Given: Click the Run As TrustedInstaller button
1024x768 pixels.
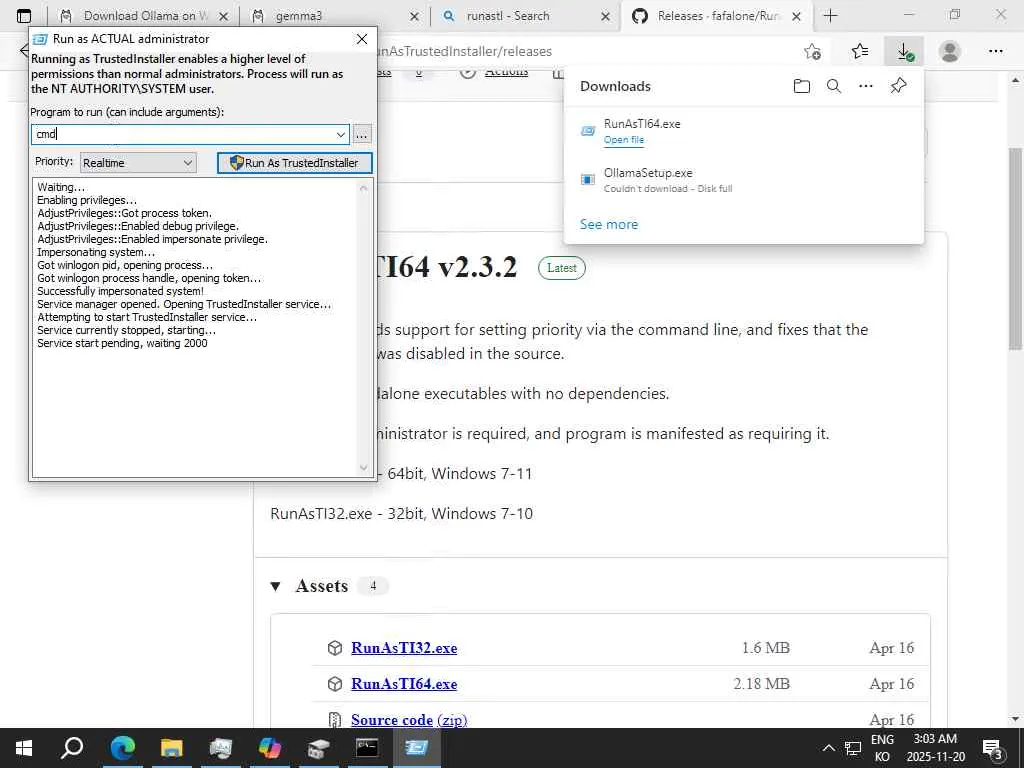Looking at the screenshot, I should point(295,163).
